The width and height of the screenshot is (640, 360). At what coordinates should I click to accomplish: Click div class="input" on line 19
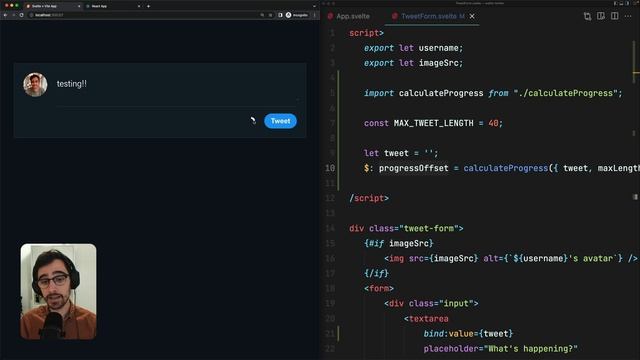(431, 304)
